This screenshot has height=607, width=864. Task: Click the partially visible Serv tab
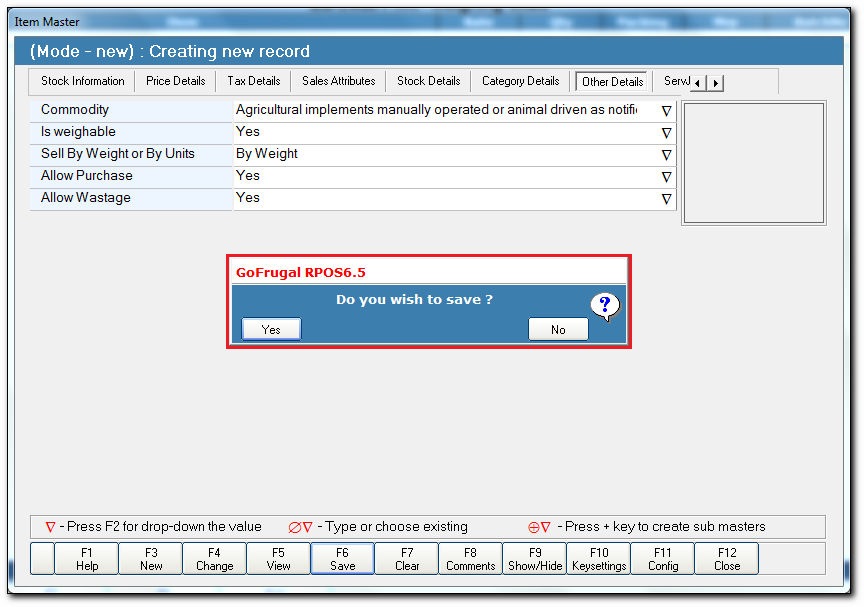click(676, 81)
